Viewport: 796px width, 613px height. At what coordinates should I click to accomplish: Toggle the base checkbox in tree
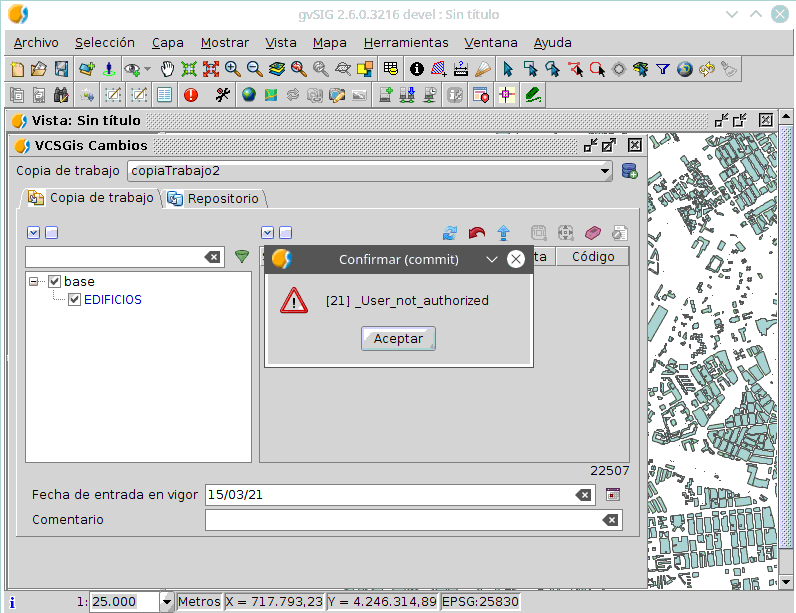point(54,281)
